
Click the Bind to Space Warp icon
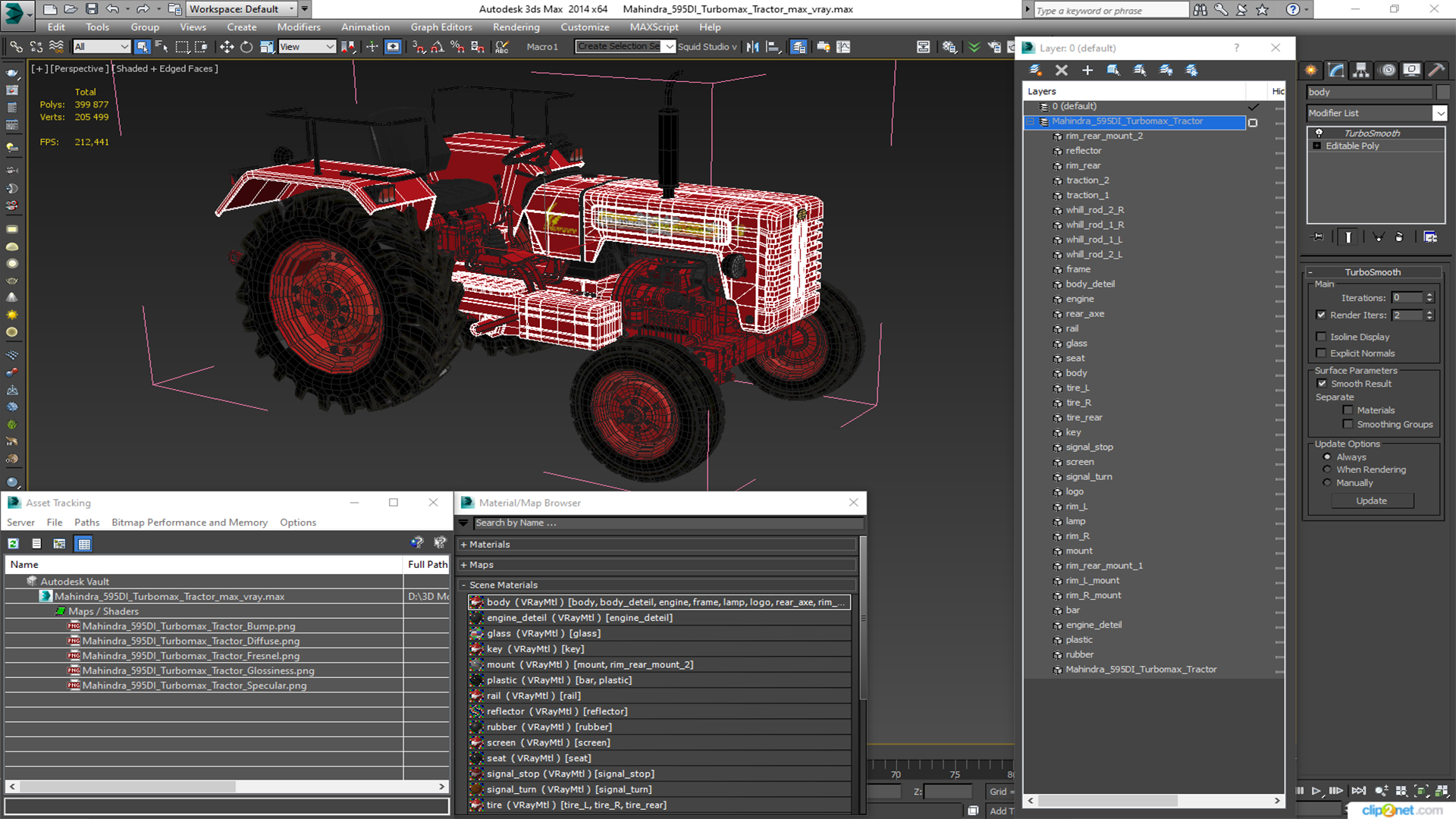[x=55, y=47]
